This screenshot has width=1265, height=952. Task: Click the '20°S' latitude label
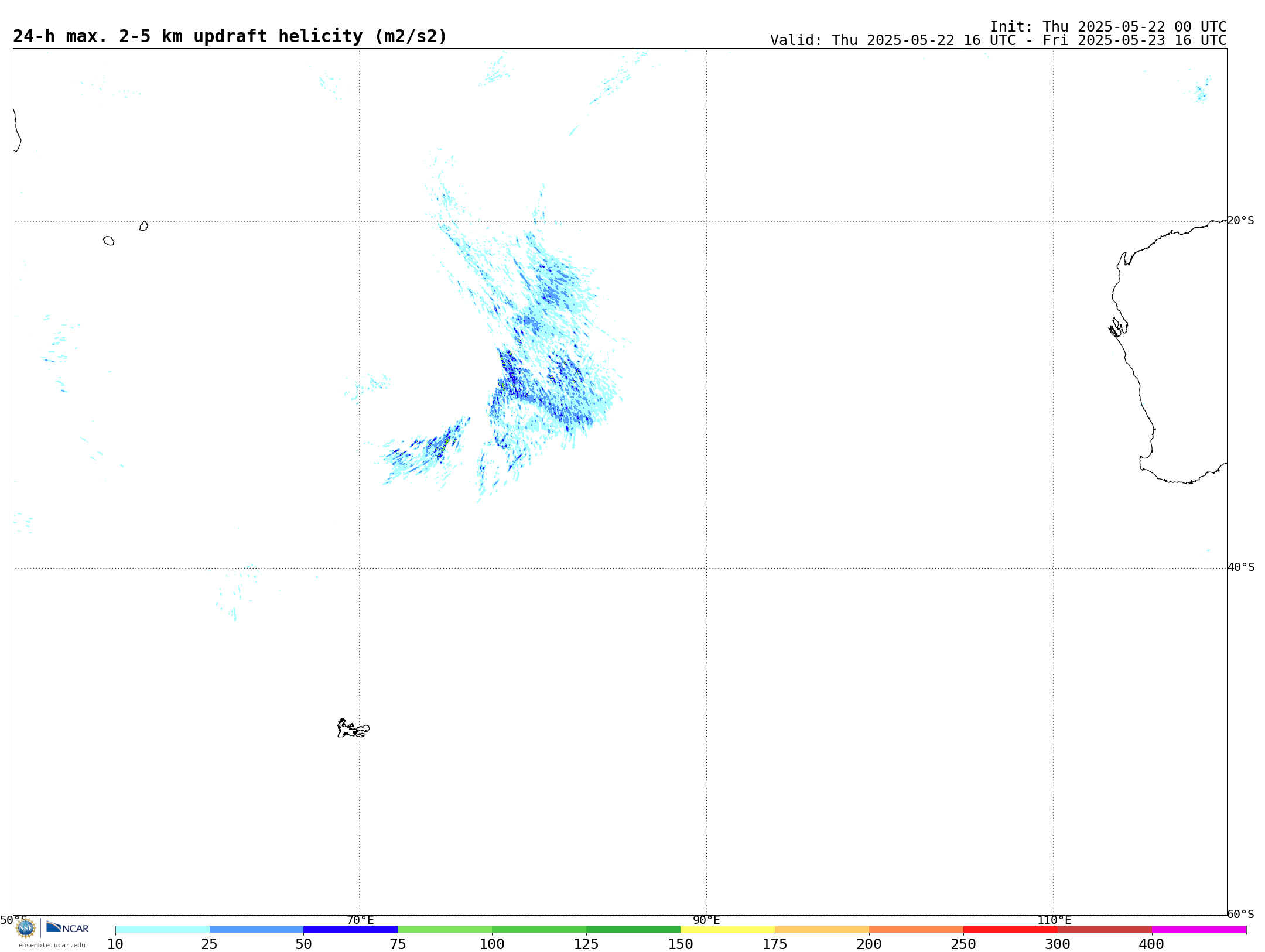click(x=1240, y=221)
